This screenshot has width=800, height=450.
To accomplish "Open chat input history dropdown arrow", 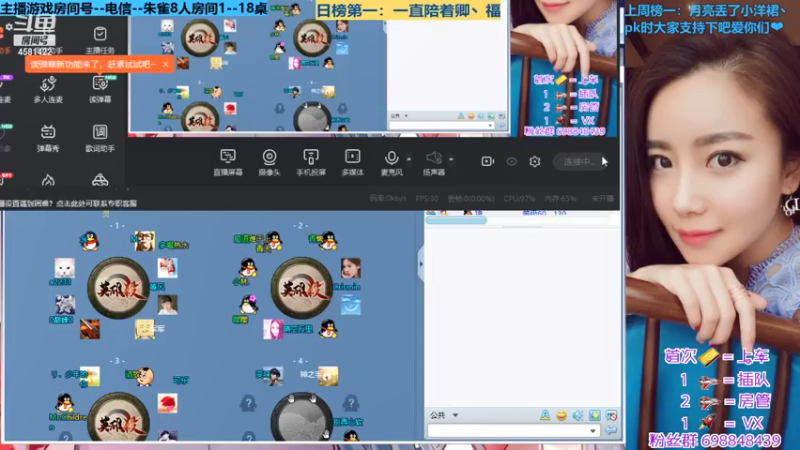I will click(x=592, y=431).
